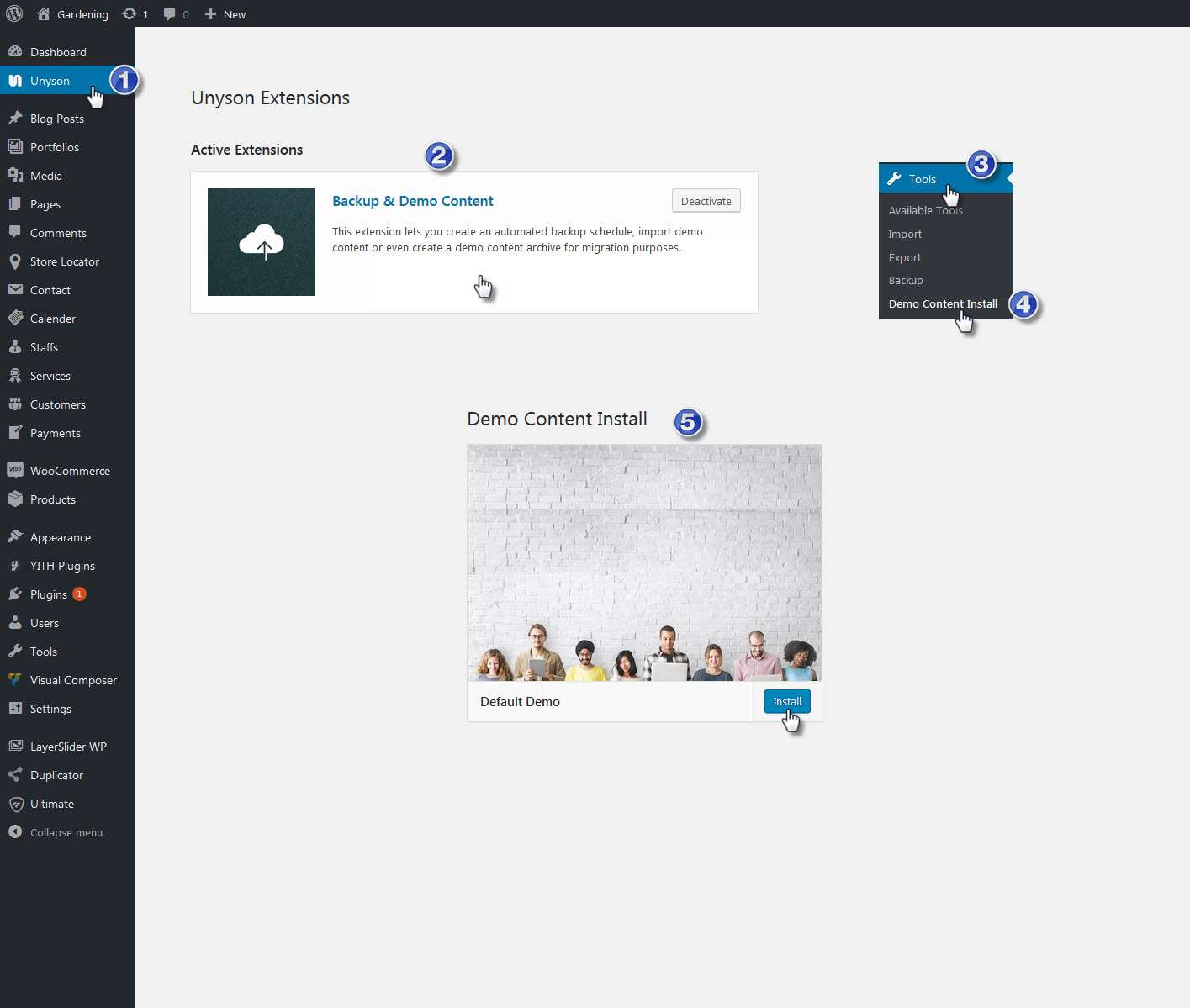Open the Tools item in left sidebar
The image size is (1190, 1008).
pyautogui.click(x=67, y=651)
